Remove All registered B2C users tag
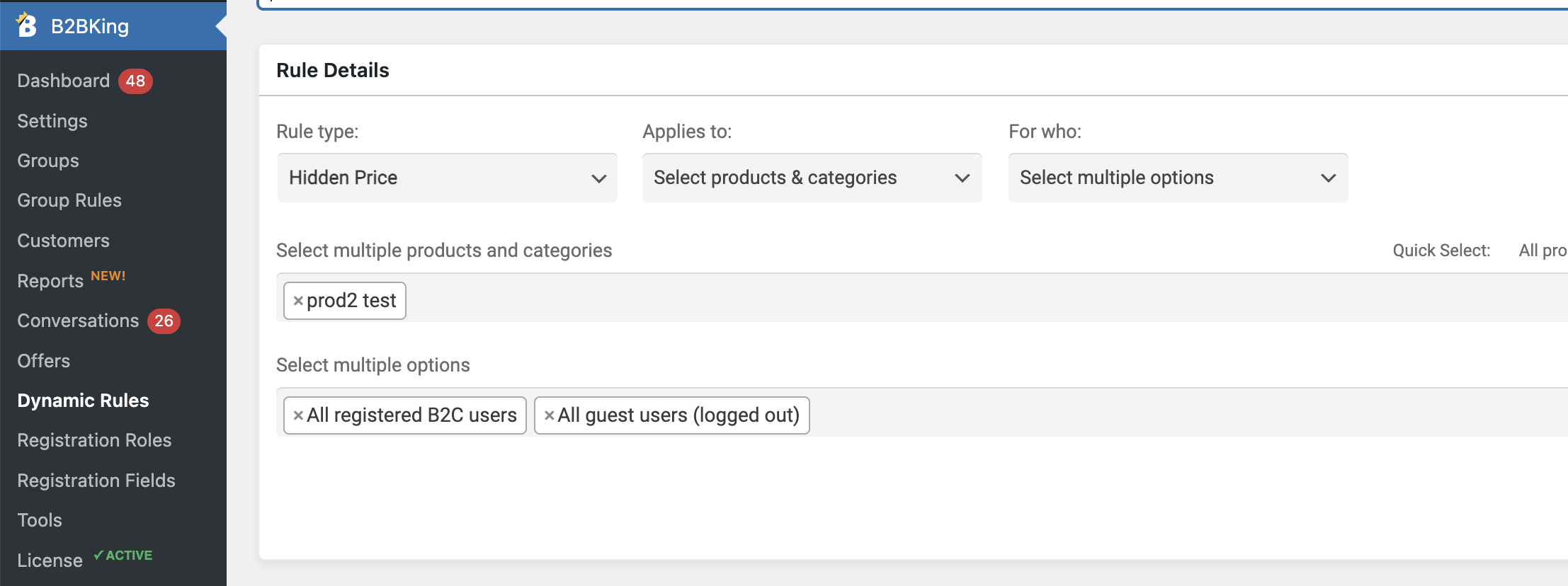Screen dimensions: 1568x586 pyautogui.click(x=298, y=415)
